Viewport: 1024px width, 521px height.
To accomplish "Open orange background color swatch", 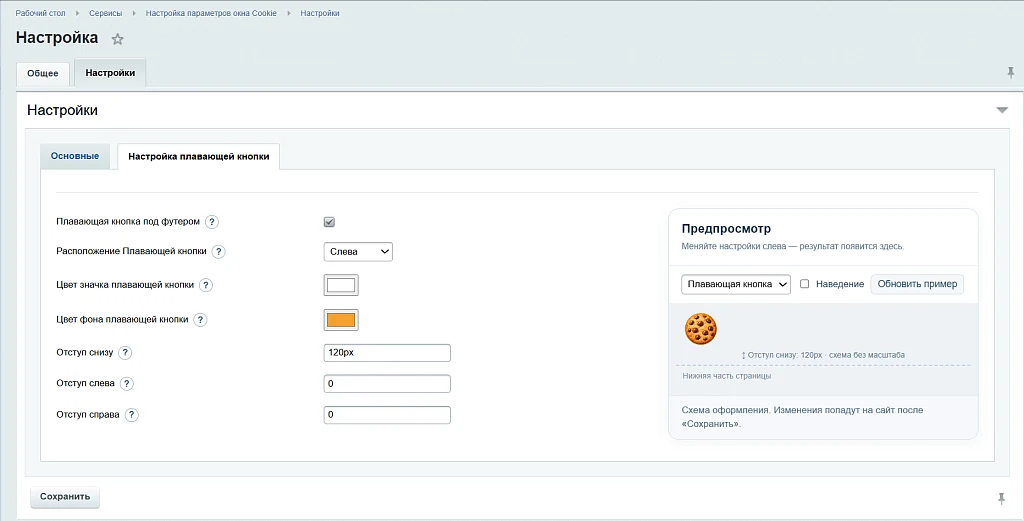I will click(341, 320).
